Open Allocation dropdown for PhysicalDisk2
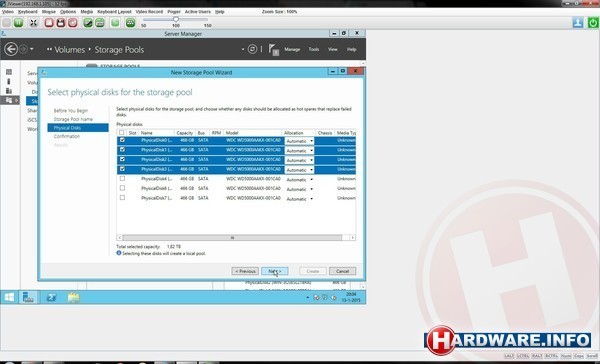Screen dimensions: 600x364 click(x=299, y=160)
